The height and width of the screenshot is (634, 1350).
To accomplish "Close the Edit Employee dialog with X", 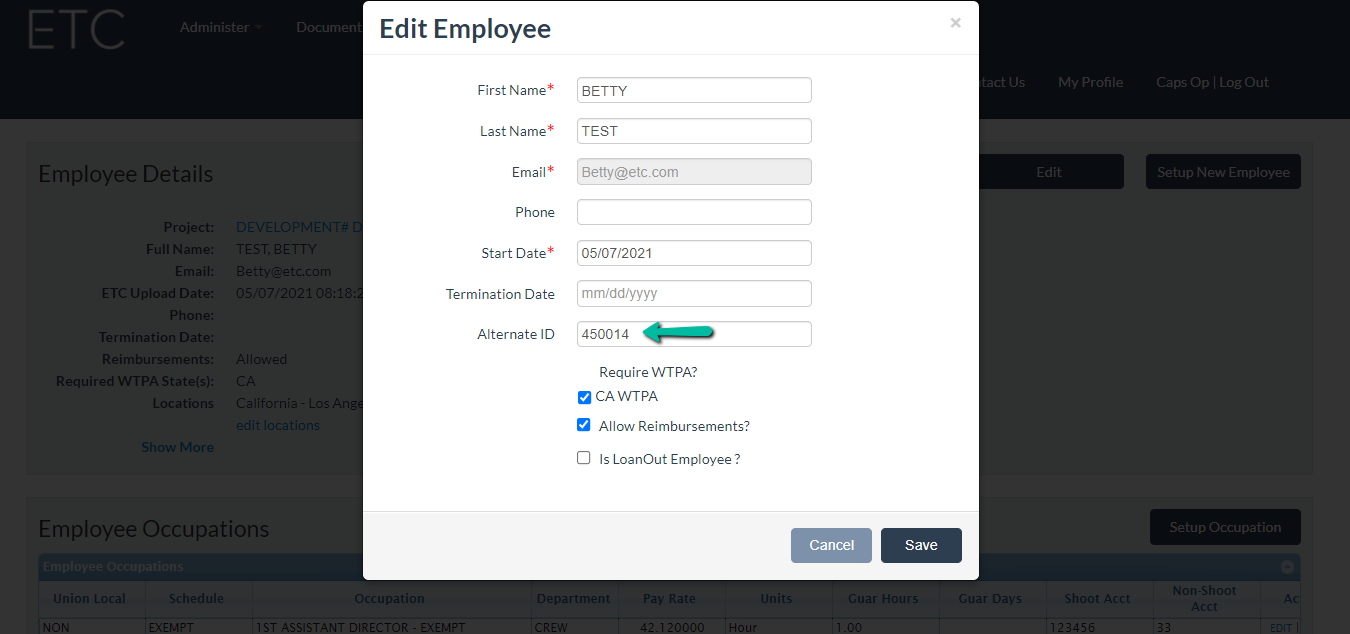I will point(955,23).
